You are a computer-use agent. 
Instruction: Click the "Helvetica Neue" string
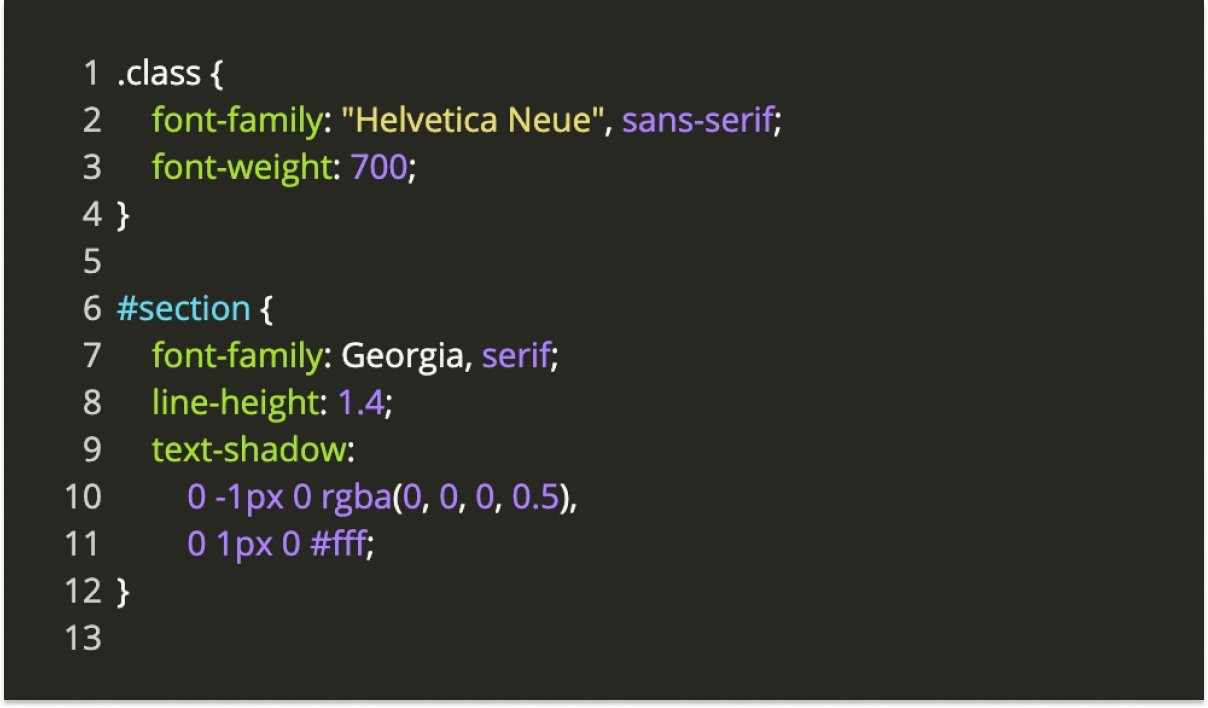click(472, 121)
